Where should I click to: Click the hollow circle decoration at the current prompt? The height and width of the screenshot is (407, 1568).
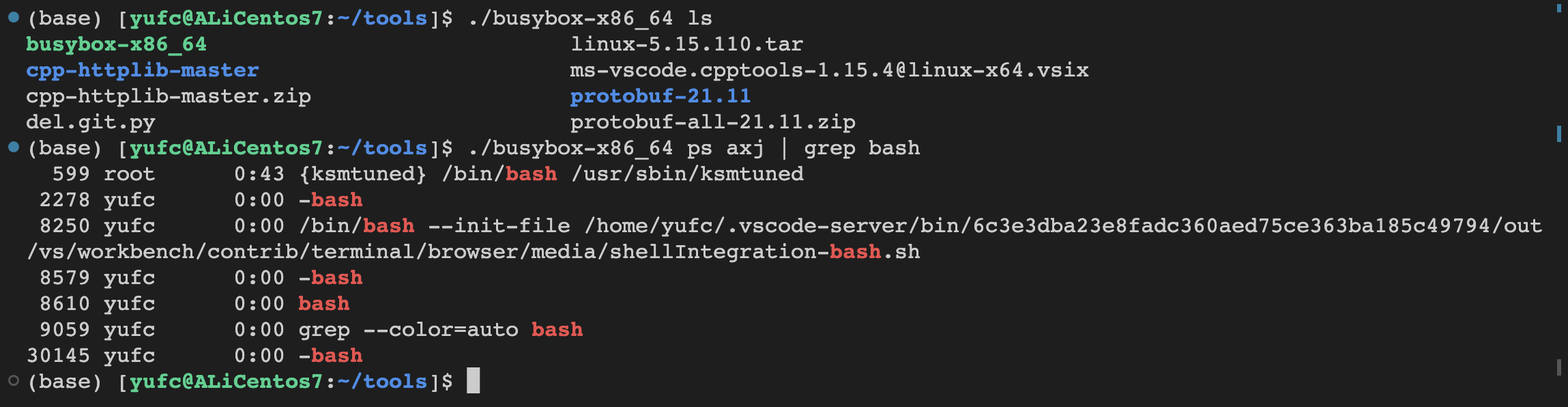click(x=14, y=380)
